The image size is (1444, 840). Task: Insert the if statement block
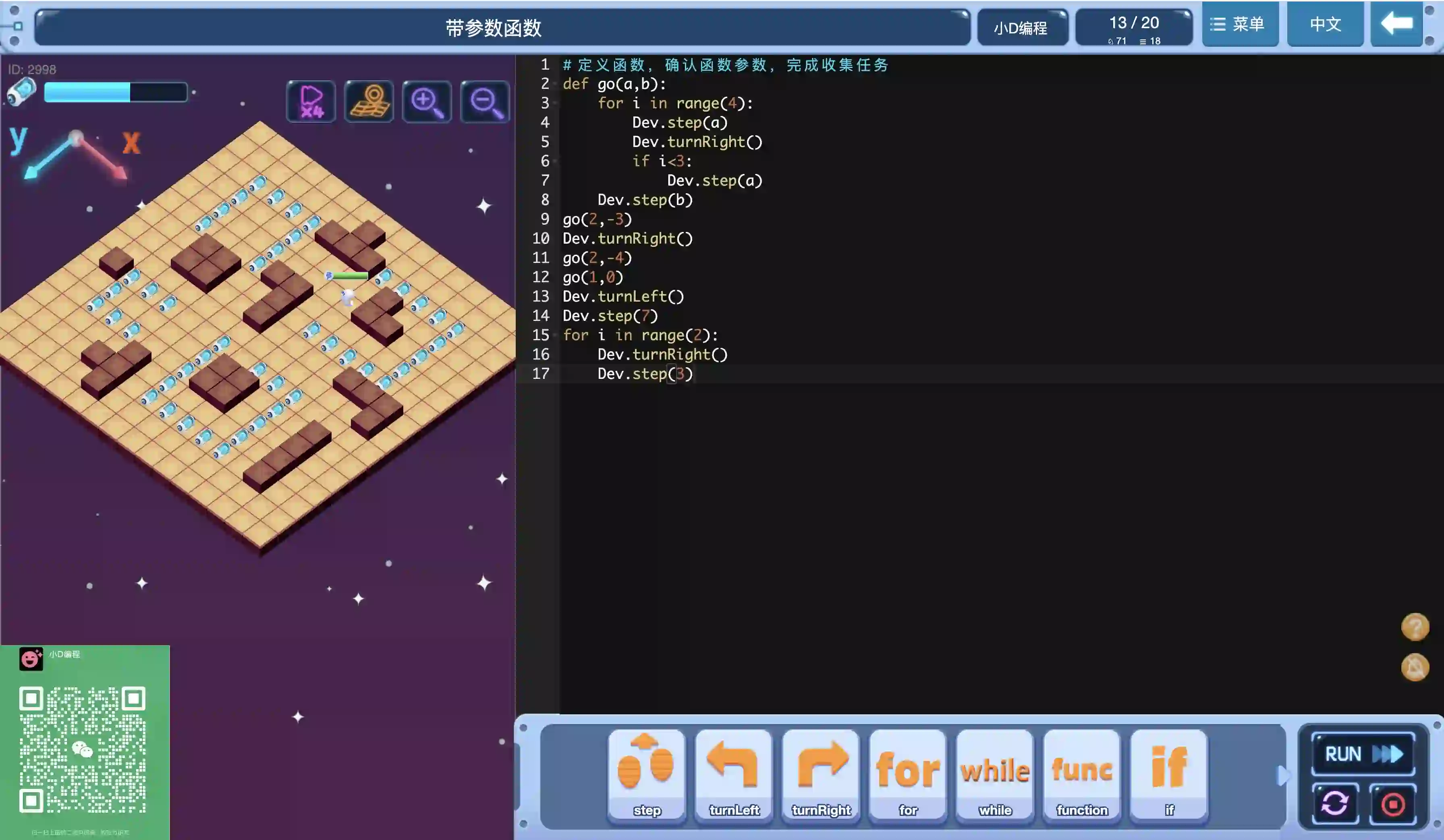[1169, 774]
